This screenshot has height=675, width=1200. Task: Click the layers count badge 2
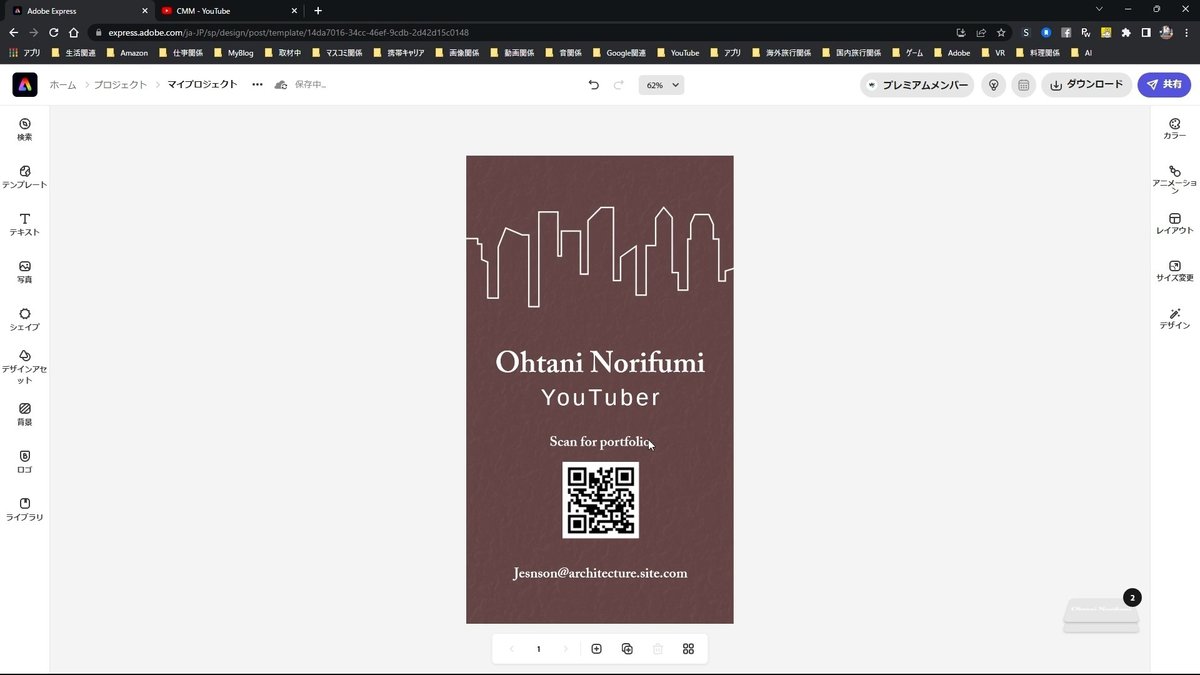coord(1132,598)
